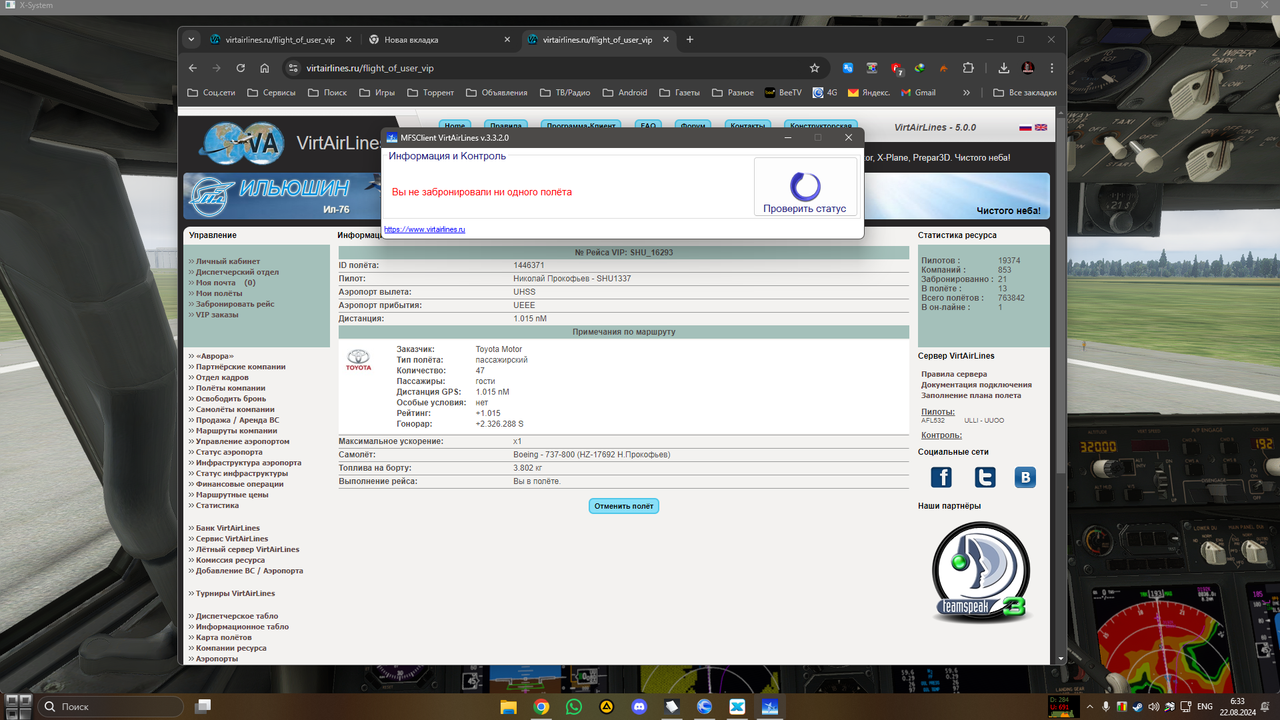Open the Торрент bookmarks folder
The image size is (1280, 720).
tap(429, 92)
